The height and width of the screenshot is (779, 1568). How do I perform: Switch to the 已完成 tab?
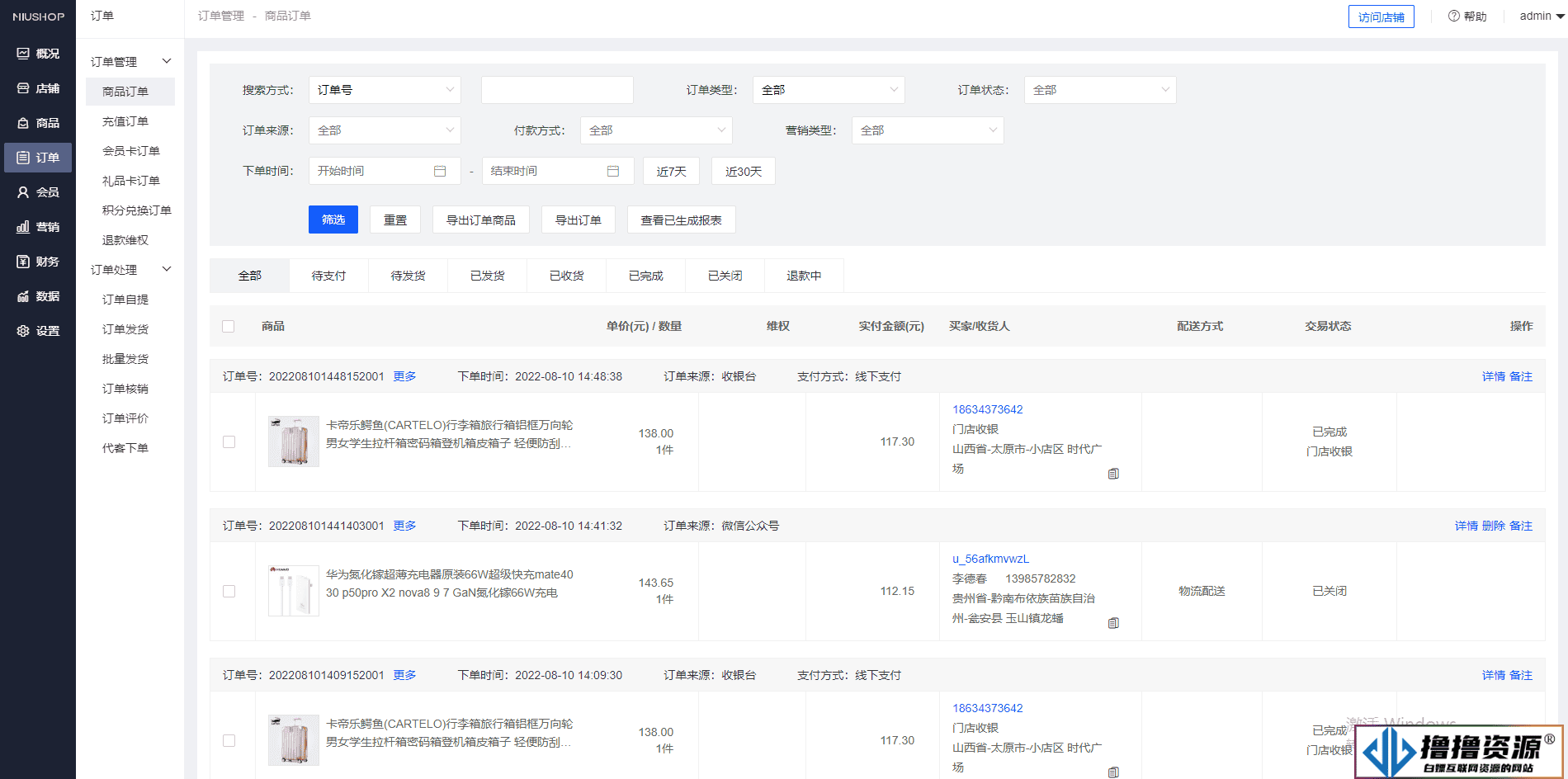click(x=645, y=276)
